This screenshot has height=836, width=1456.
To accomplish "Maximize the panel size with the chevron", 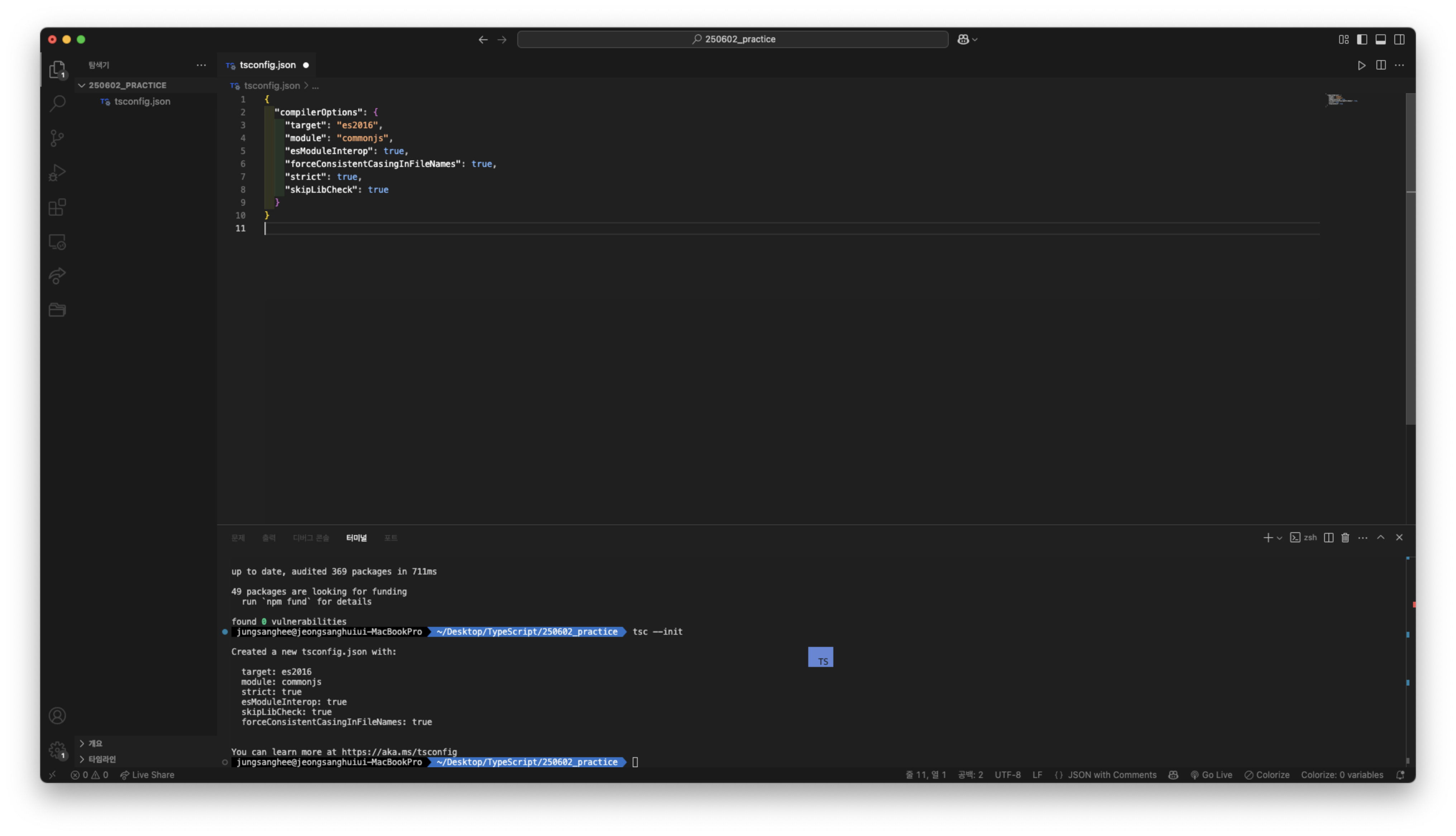I will tap(1381, 537).
